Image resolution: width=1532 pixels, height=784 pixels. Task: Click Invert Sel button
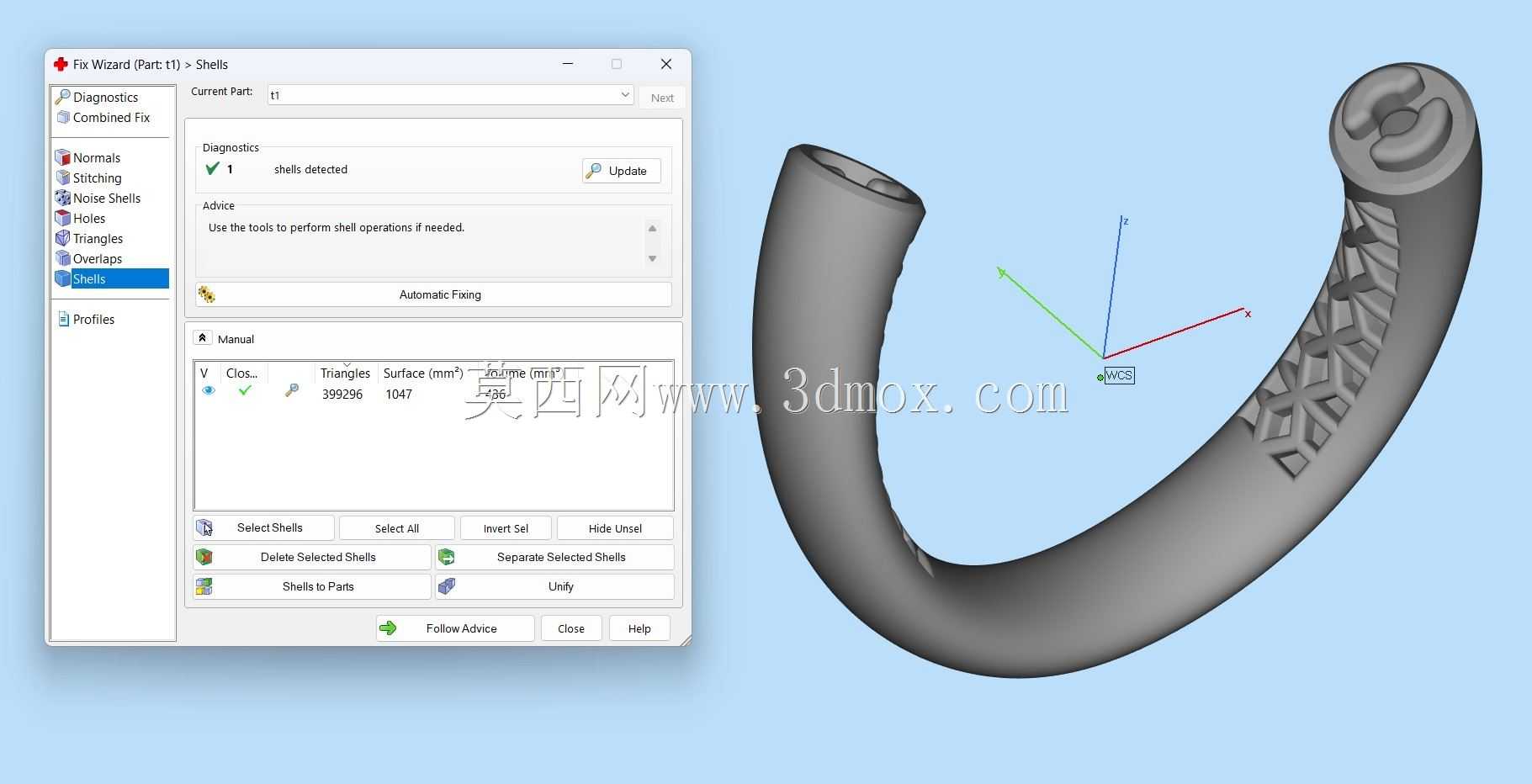click(x=506, y=528)
